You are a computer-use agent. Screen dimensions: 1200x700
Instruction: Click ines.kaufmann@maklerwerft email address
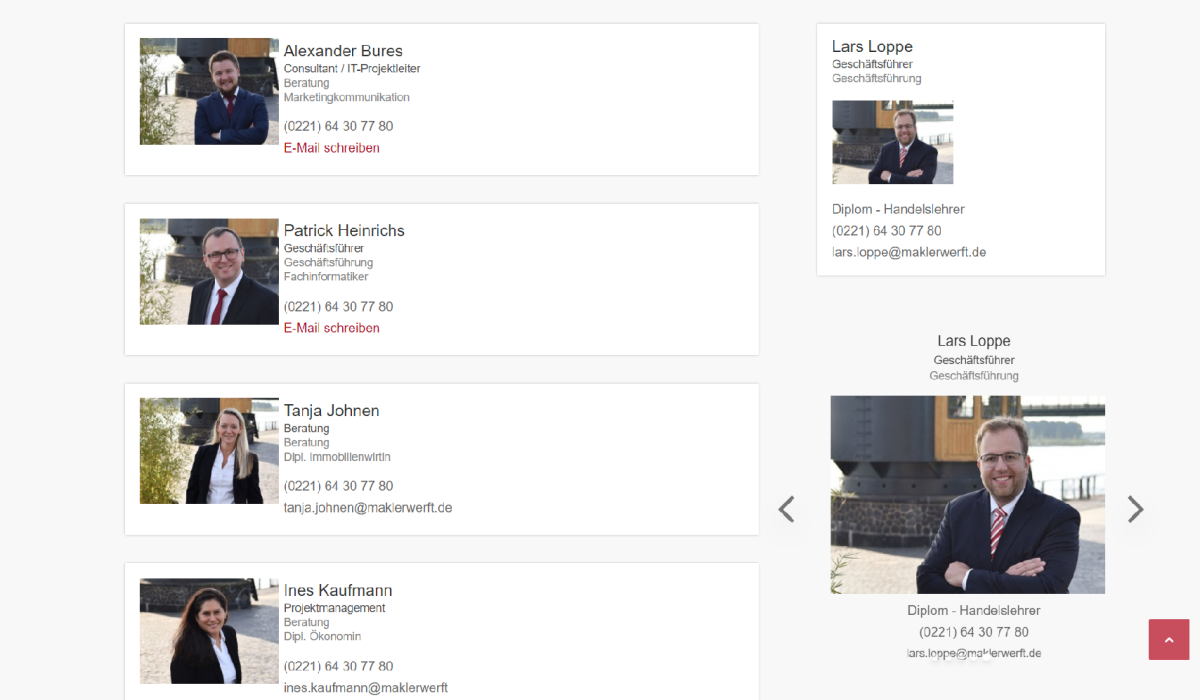pos(366,688)
